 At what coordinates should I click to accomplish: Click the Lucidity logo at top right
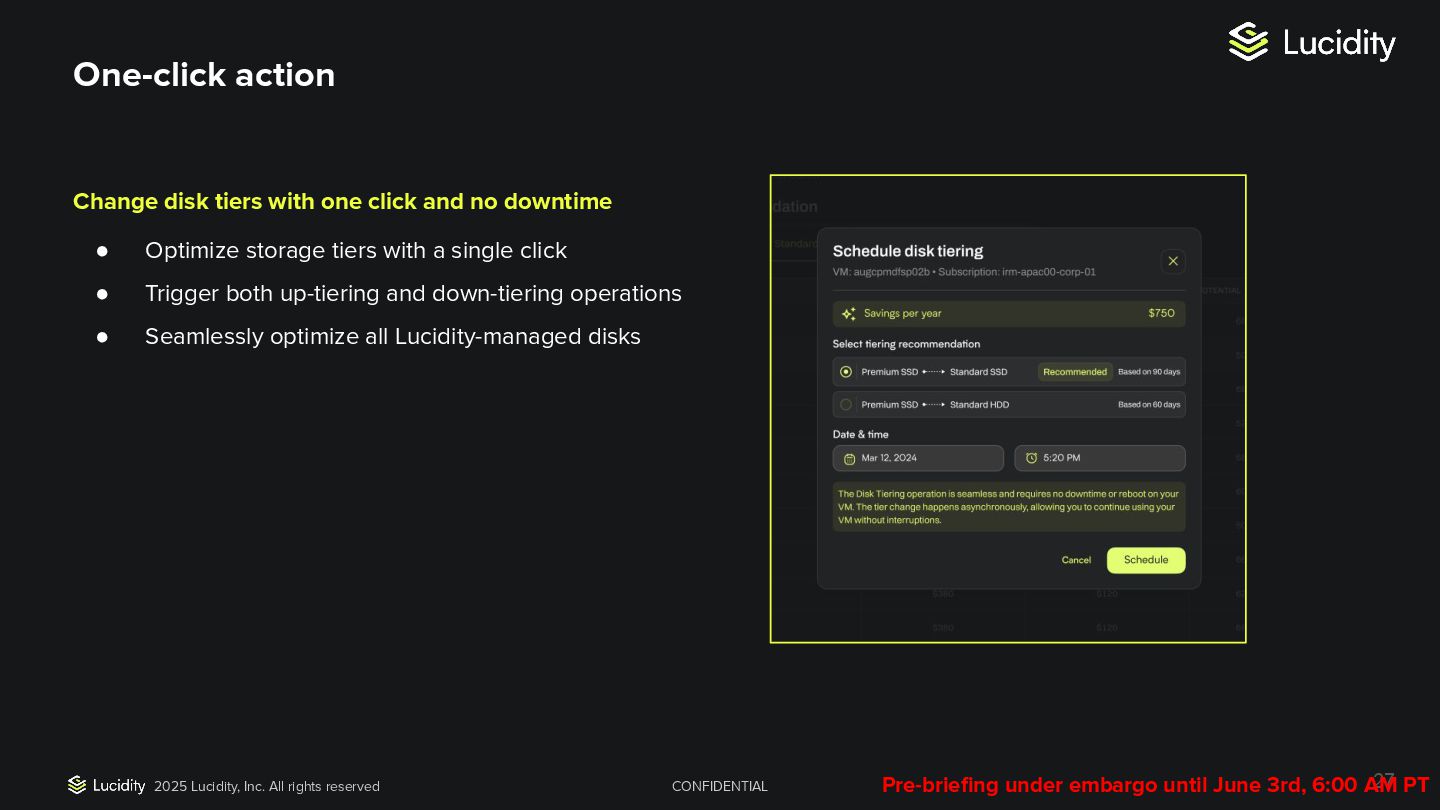click(x=1312, y=42)
